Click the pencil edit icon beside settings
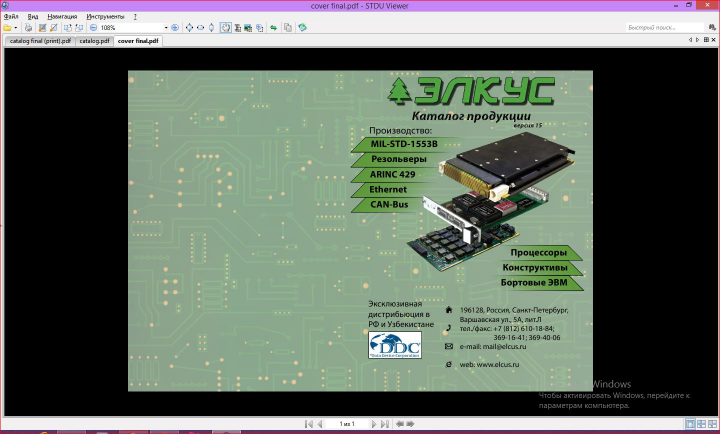 (x=53, y=28)
